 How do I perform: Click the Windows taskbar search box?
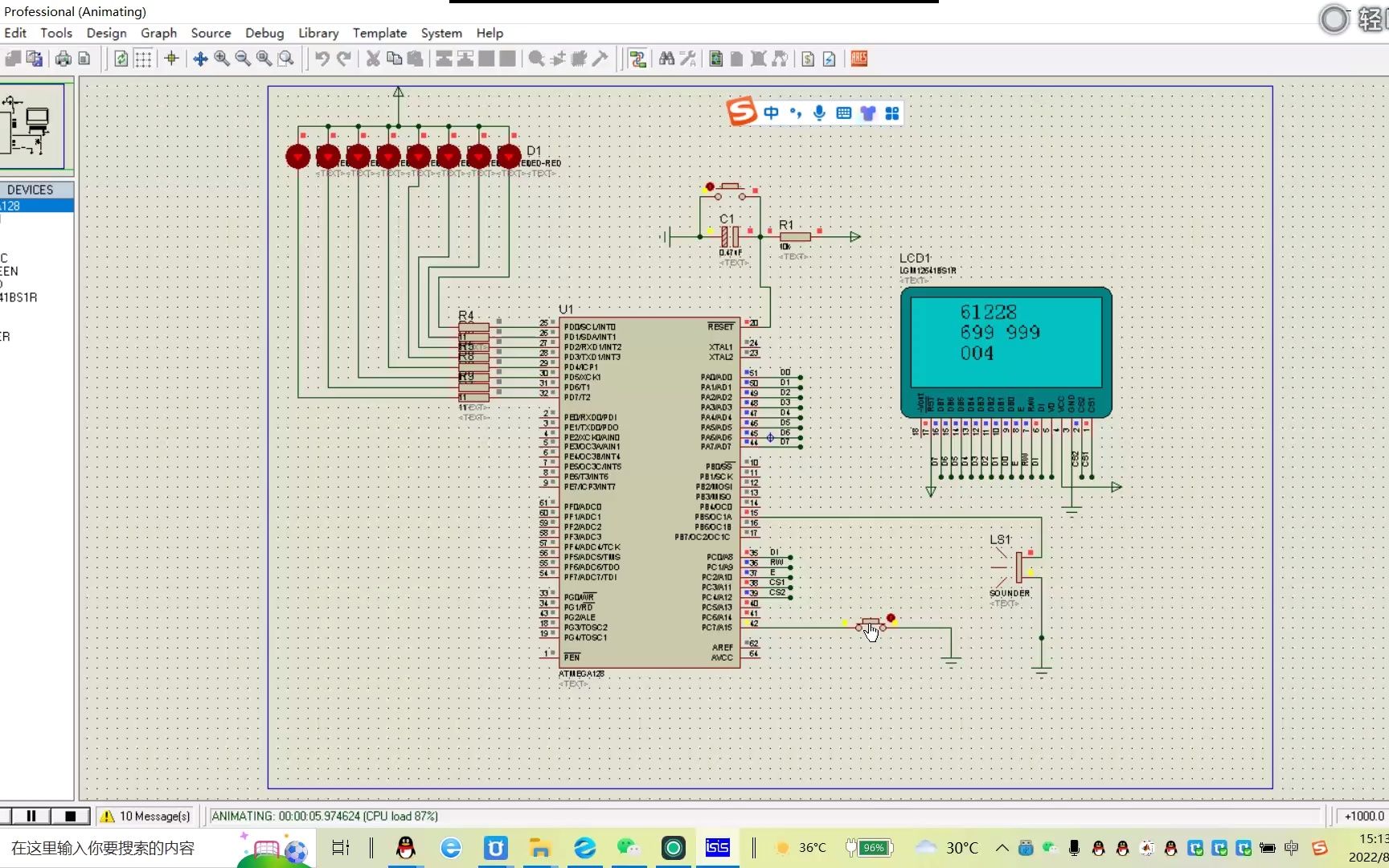coord(103,848)
